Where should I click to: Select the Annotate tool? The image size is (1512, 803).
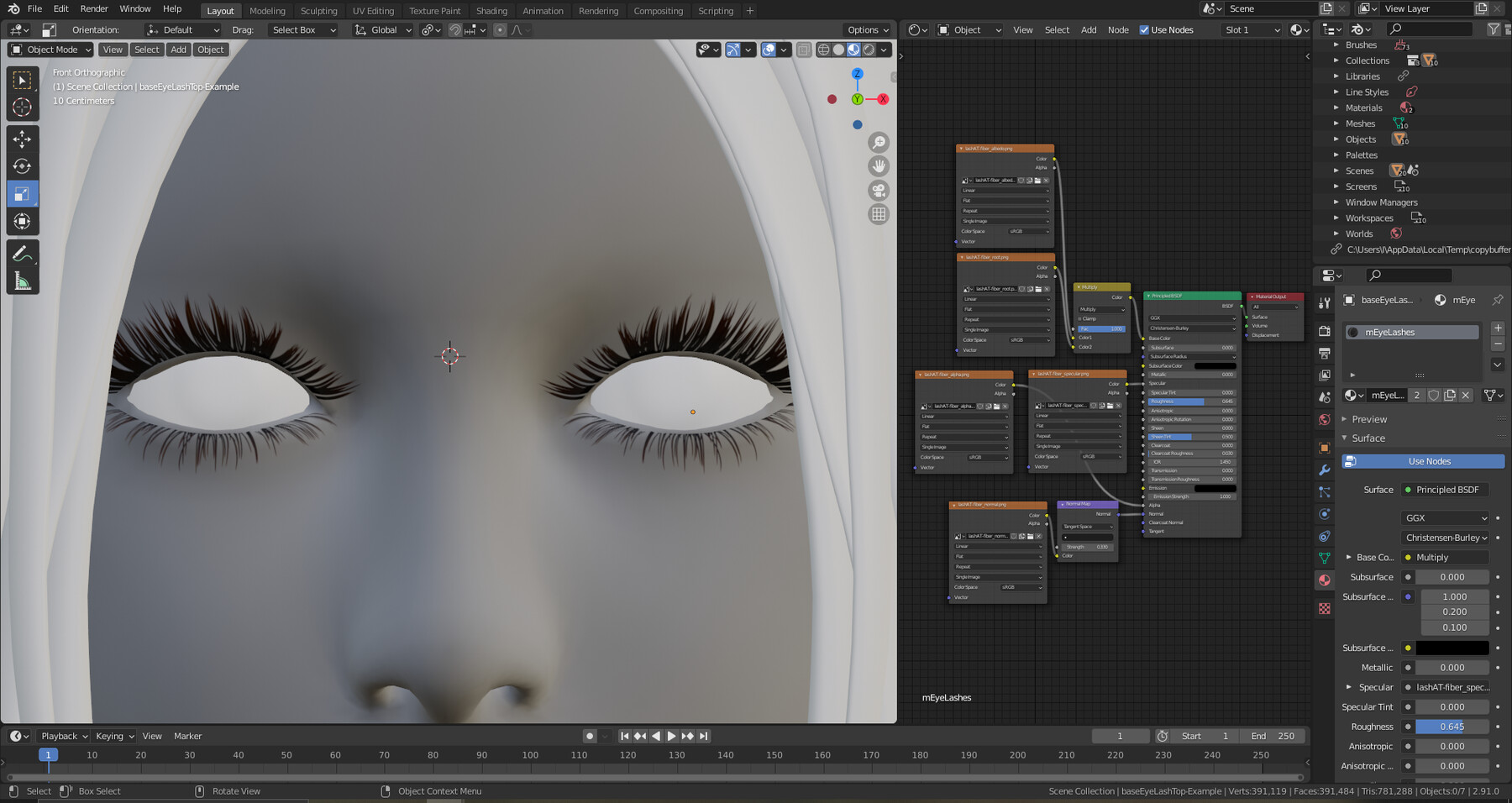click(x=23, y=254)
